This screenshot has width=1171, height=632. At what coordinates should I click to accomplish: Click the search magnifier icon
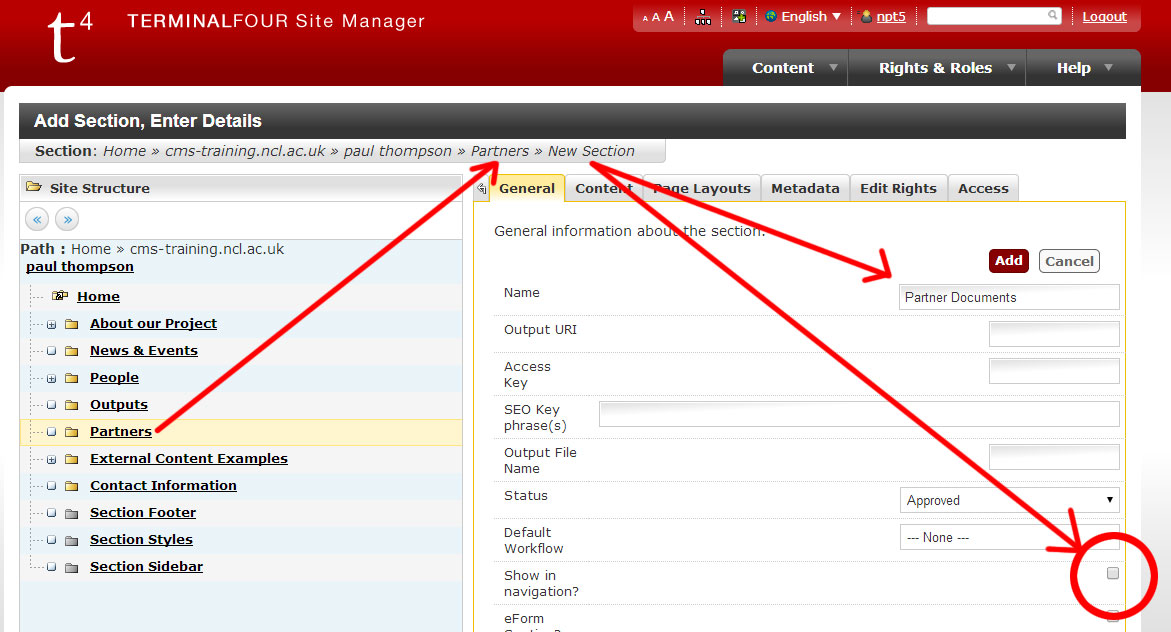1053,16
